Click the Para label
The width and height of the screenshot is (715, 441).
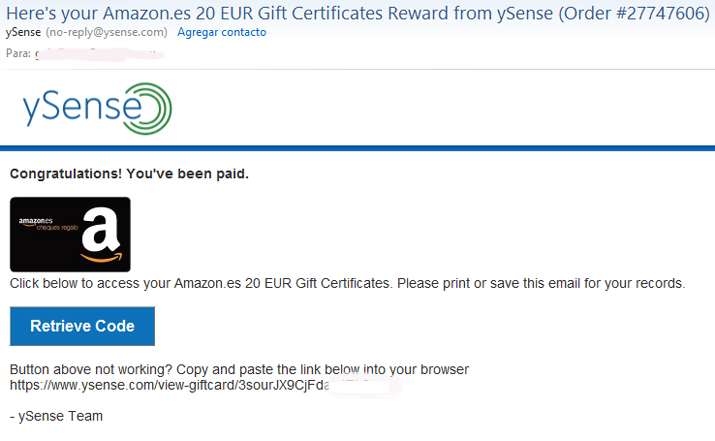(x=17, y=53)
